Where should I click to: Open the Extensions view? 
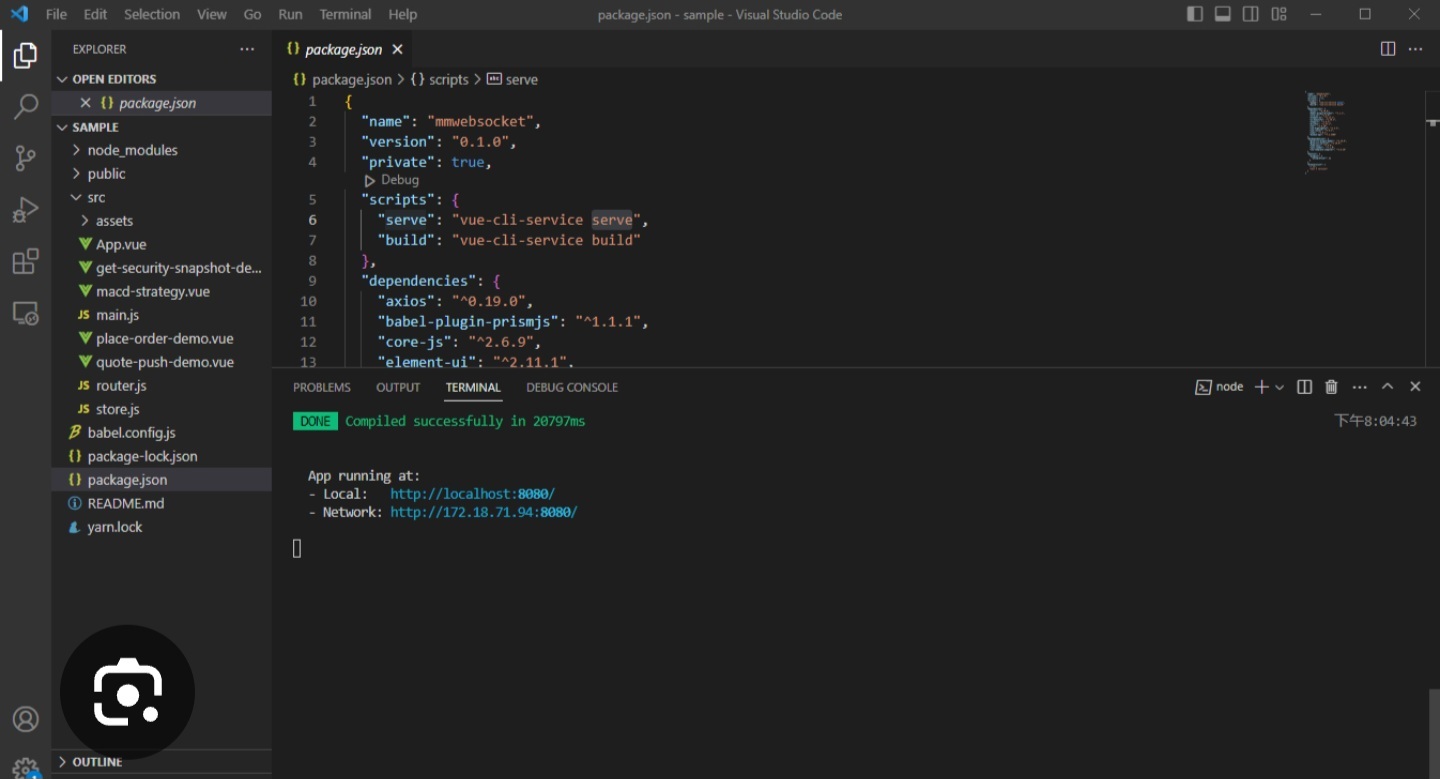point(25,262)
